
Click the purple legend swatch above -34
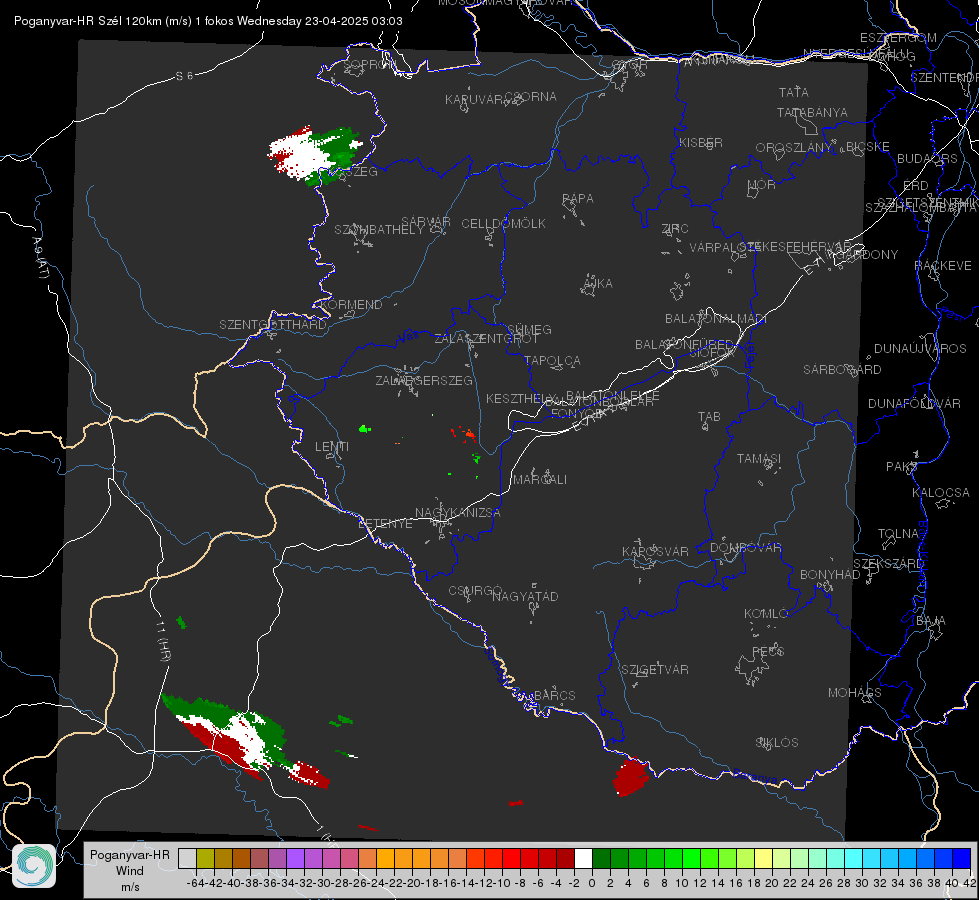295,858
